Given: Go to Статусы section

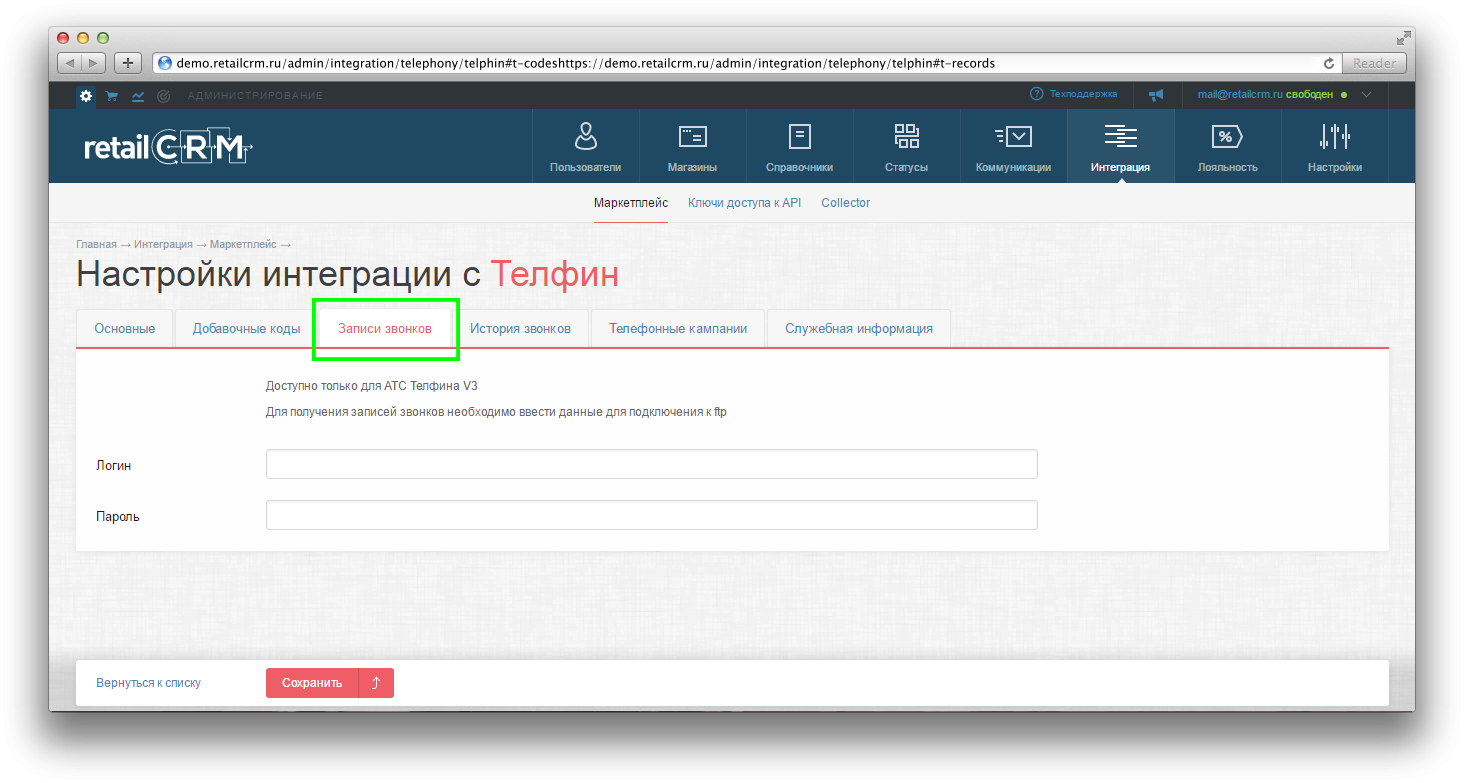Looking at the screenshot, I should [x=907, y=146].
